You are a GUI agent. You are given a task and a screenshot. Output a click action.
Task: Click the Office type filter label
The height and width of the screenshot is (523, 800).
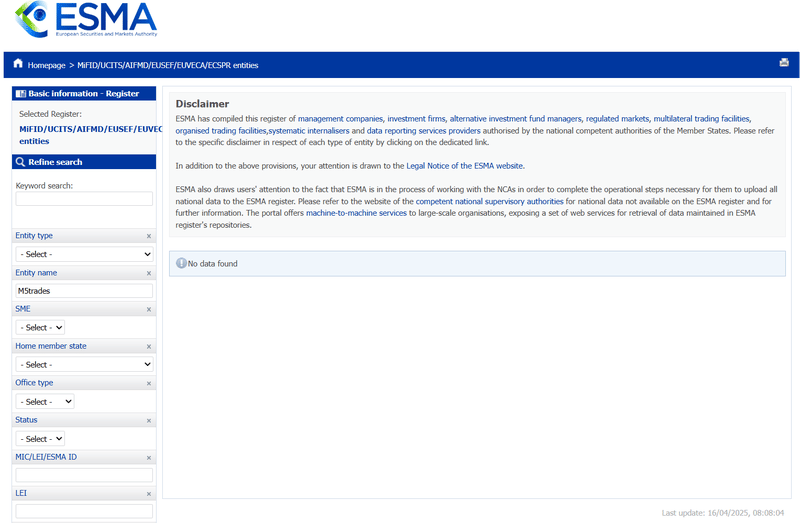click(x=34, y=383)
